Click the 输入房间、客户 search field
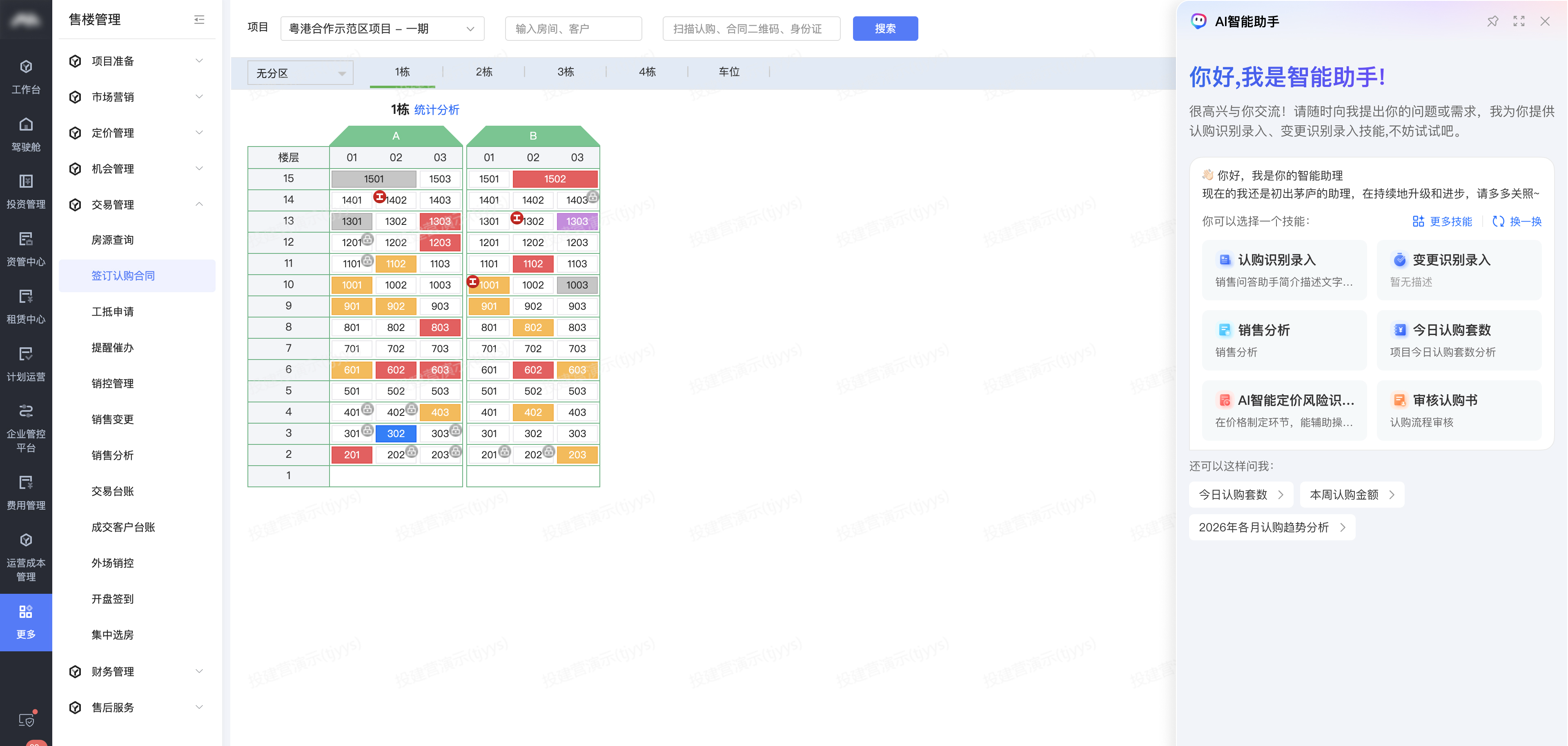This screenshot has width=1568, height=746. 573,29
